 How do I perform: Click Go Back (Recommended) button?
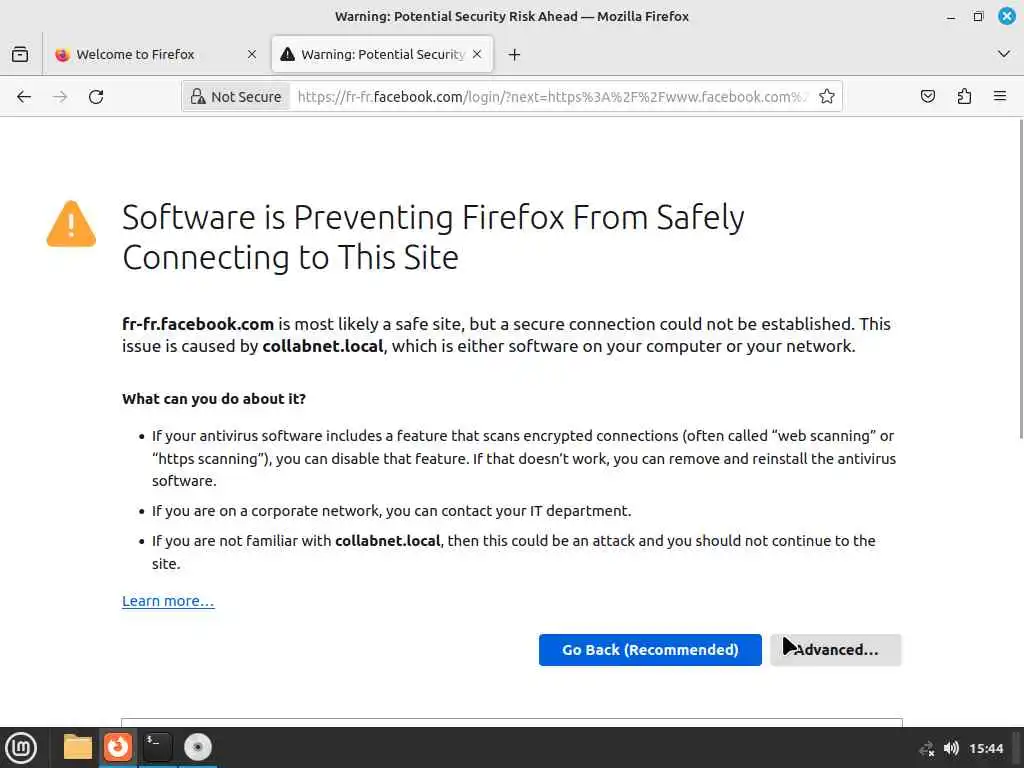click(x=650, y=650)
